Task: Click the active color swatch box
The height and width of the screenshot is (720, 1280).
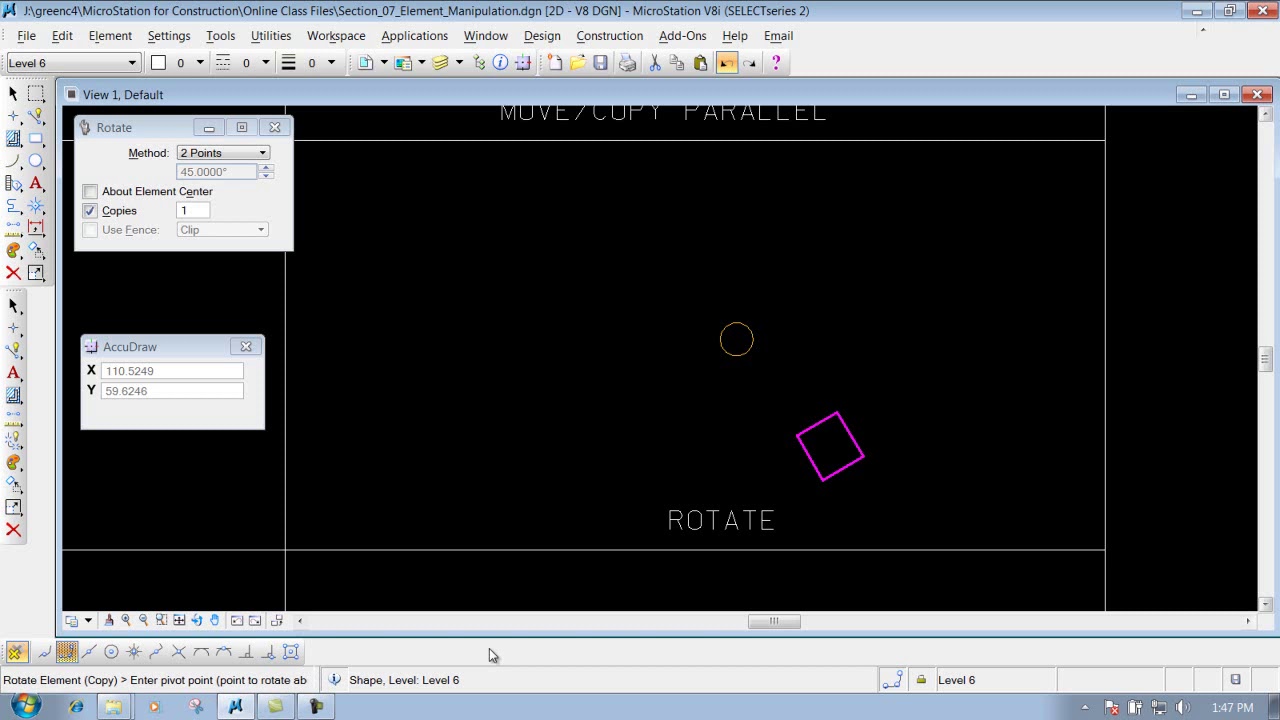Action: (158, 63)
